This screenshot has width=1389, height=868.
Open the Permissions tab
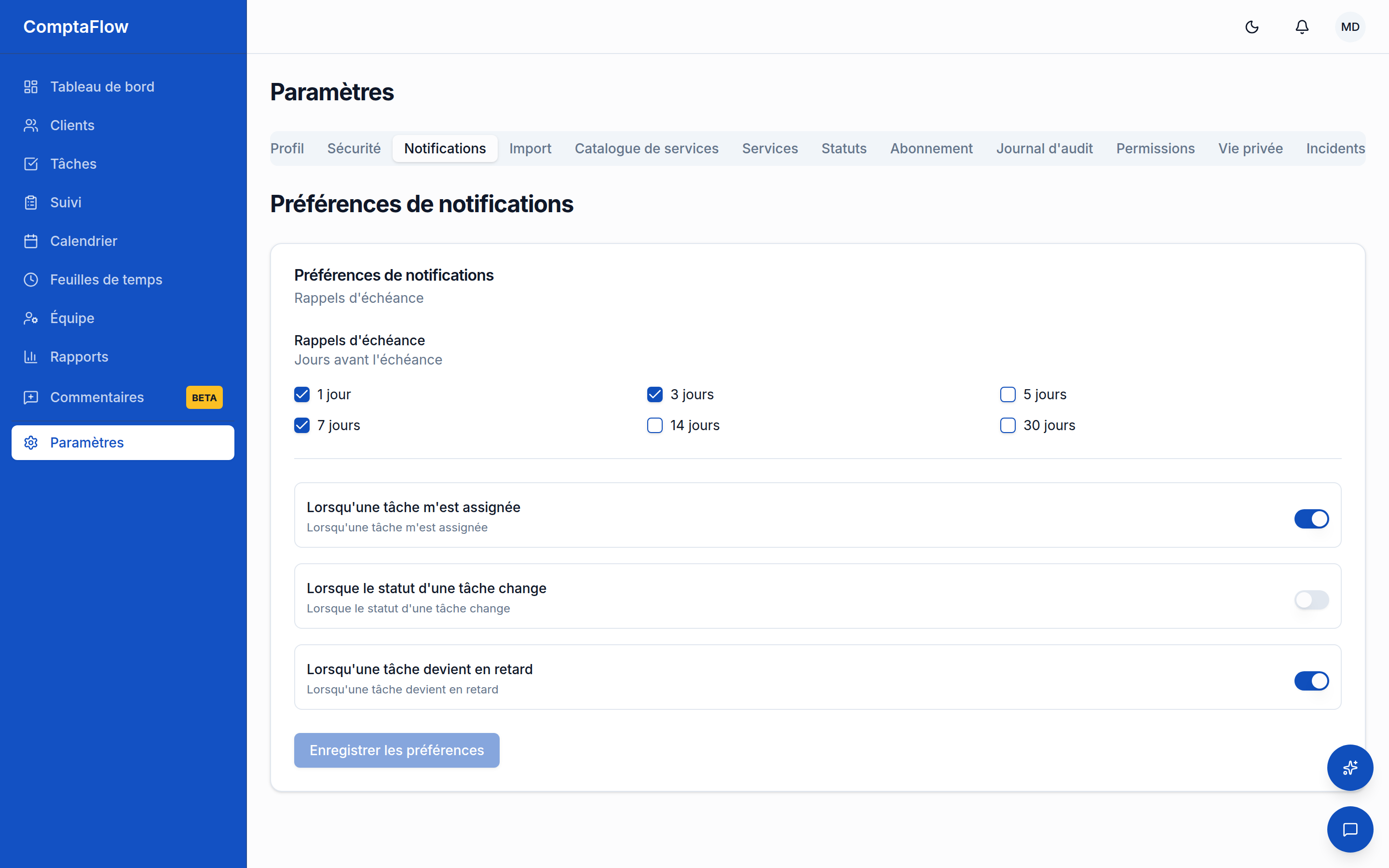(x=1156, y=149)
